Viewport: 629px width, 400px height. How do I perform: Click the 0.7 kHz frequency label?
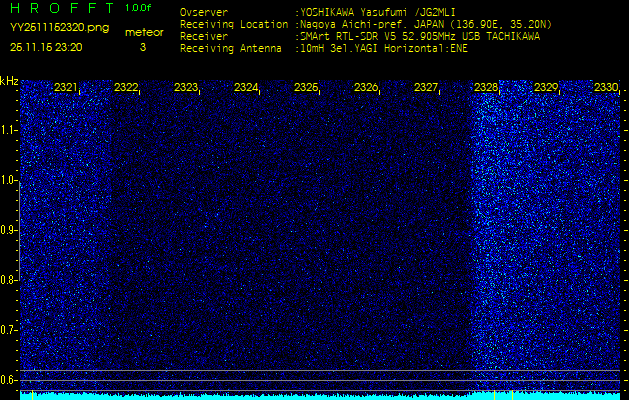tap(8, 330)
